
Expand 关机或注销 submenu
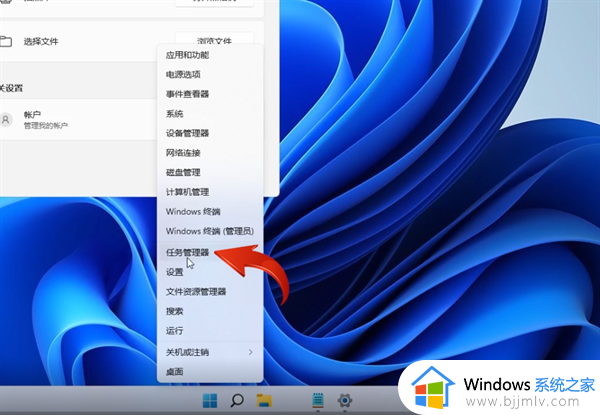(210, 352)
